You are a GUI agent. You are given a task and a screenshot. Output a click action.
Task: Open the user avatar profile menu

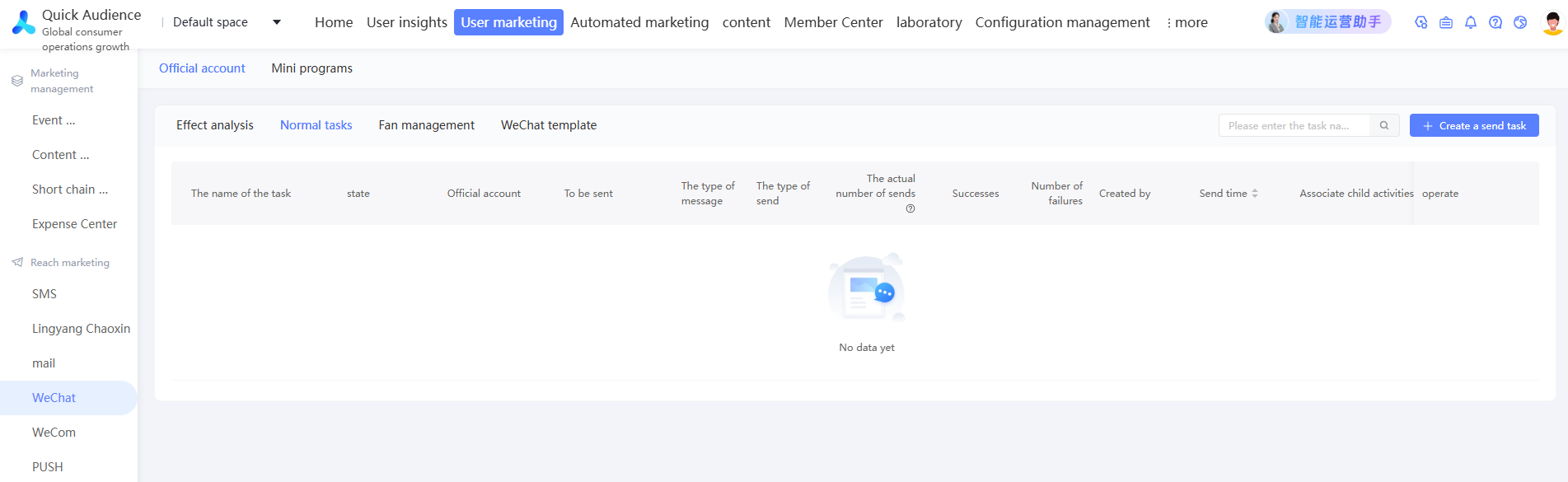[x=1552, y=23]
